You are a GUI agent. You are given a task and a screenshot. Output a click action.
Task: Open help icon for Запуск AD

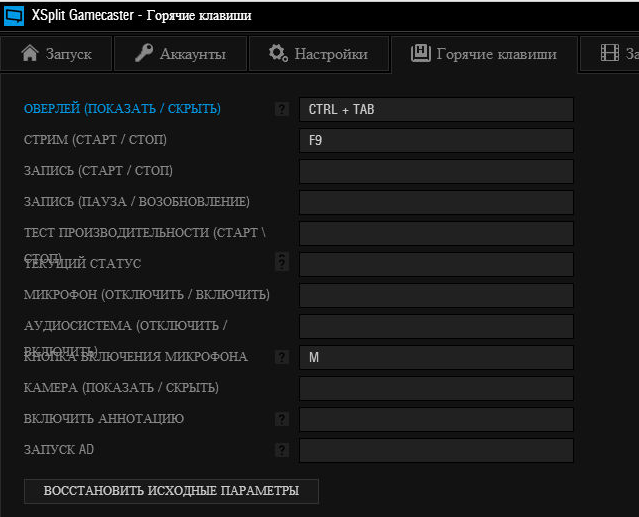pos(282,450)
